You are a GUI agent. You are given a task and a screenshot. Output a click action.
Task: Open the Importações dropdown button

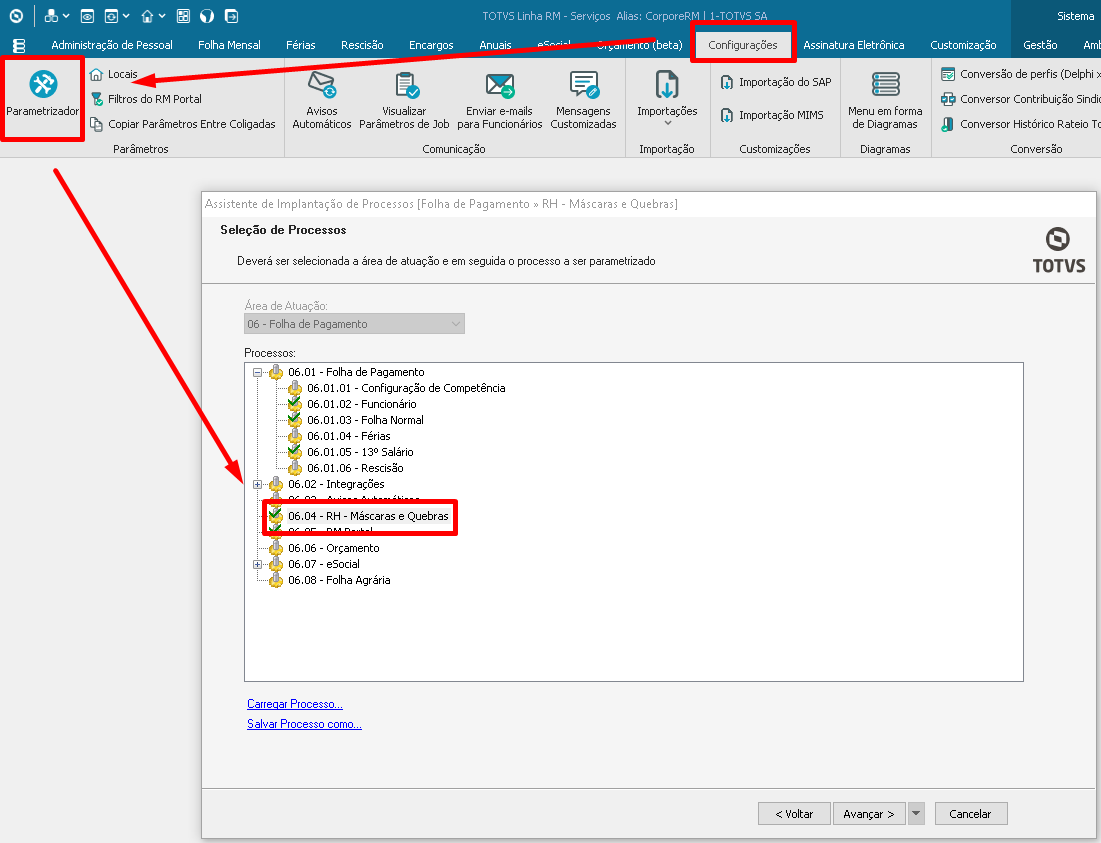tap(667, 99)
